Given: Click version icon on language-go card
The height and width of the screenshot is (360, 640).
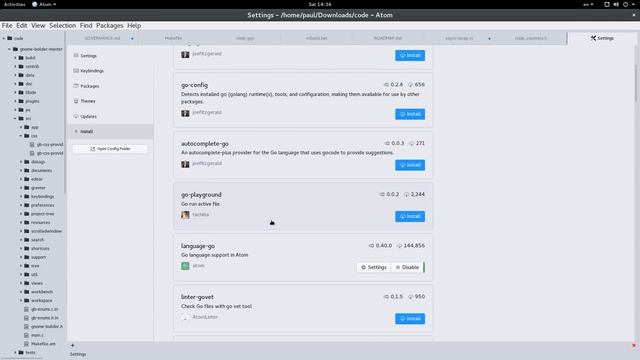Looking at the screenshot, I should [371, 246].
